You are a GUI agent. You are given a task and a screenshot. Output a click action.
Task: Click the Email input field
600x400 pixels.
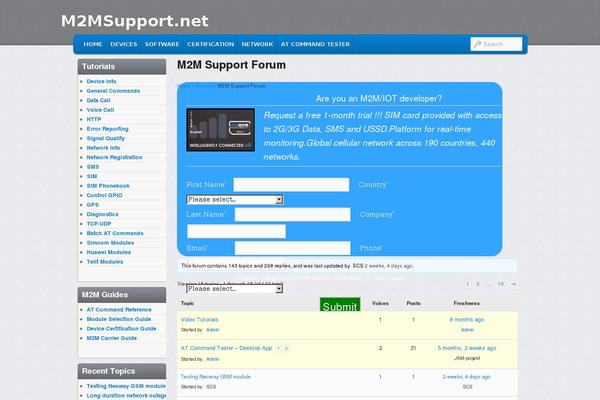point(292,248)
